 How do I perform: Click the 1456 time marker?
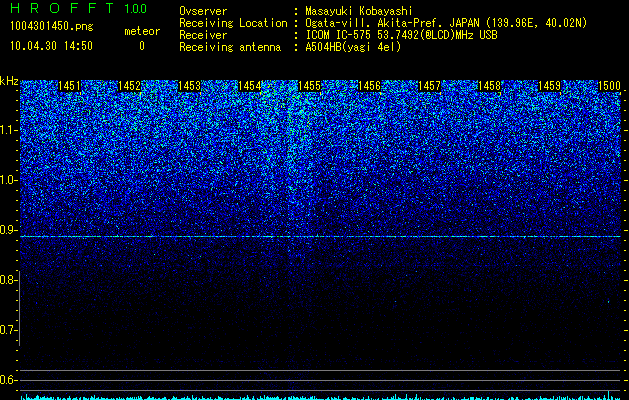tap(369, 86)
